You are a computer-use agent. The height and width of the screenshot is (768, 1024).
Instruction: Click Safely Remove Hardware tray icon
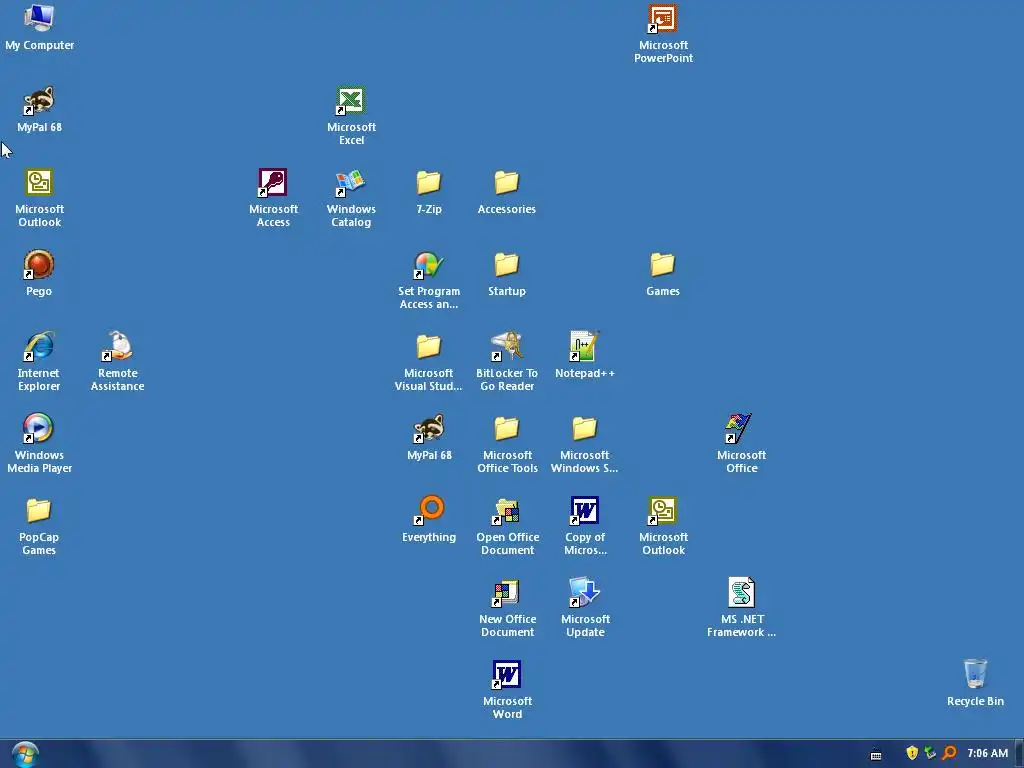[x=930, y=753]
